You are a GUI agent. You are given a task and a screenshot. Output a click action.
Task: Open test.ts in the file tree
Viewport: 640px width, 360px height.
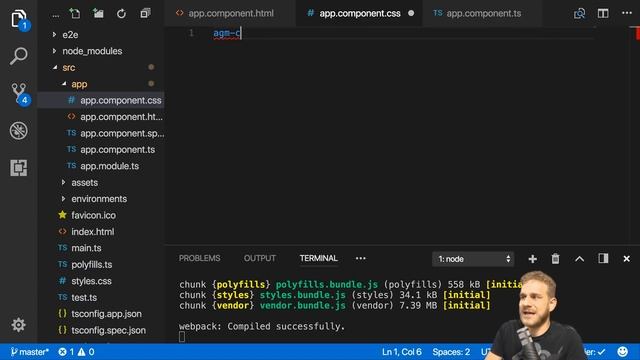(100, 298)
